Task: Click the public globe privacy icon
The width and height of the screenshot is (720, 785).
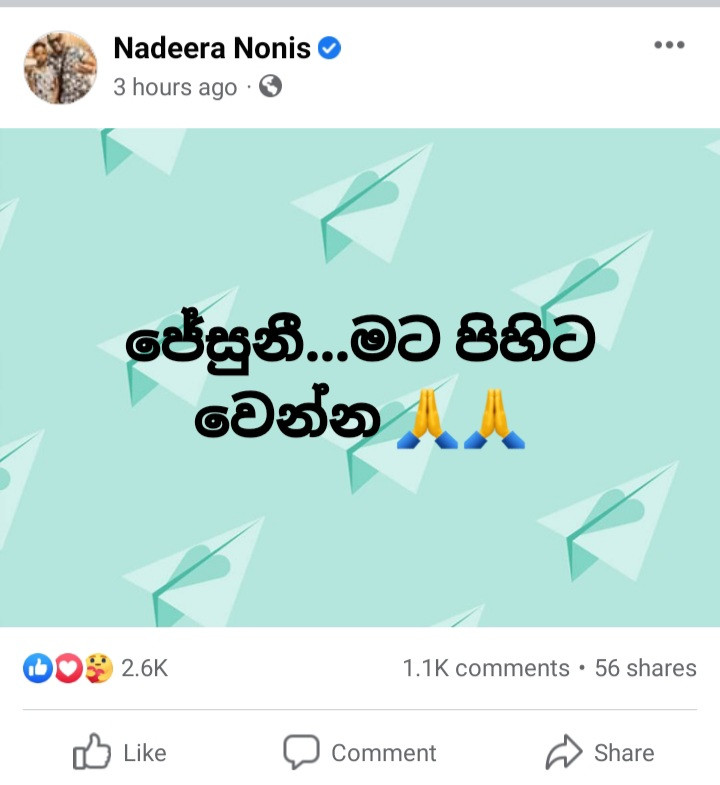Action: pos(270,86)
